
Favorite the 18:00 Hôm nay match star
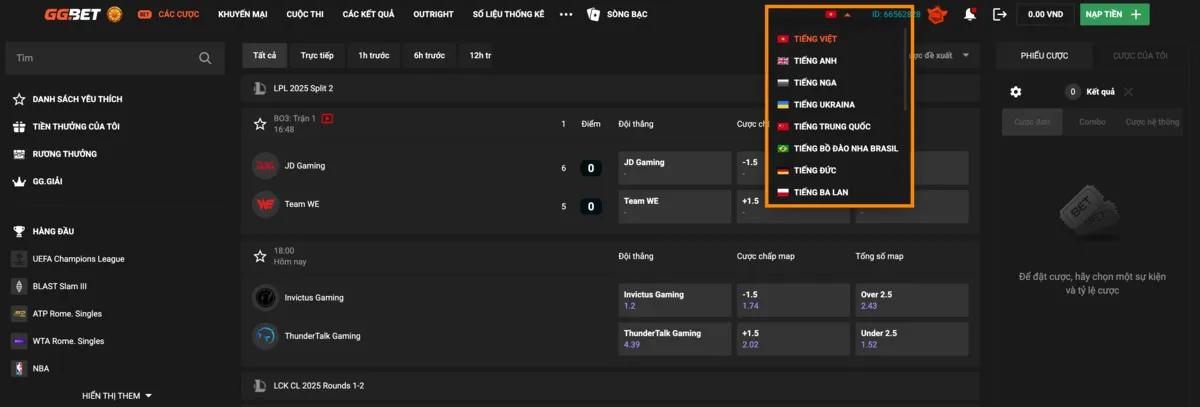point(260,256)
